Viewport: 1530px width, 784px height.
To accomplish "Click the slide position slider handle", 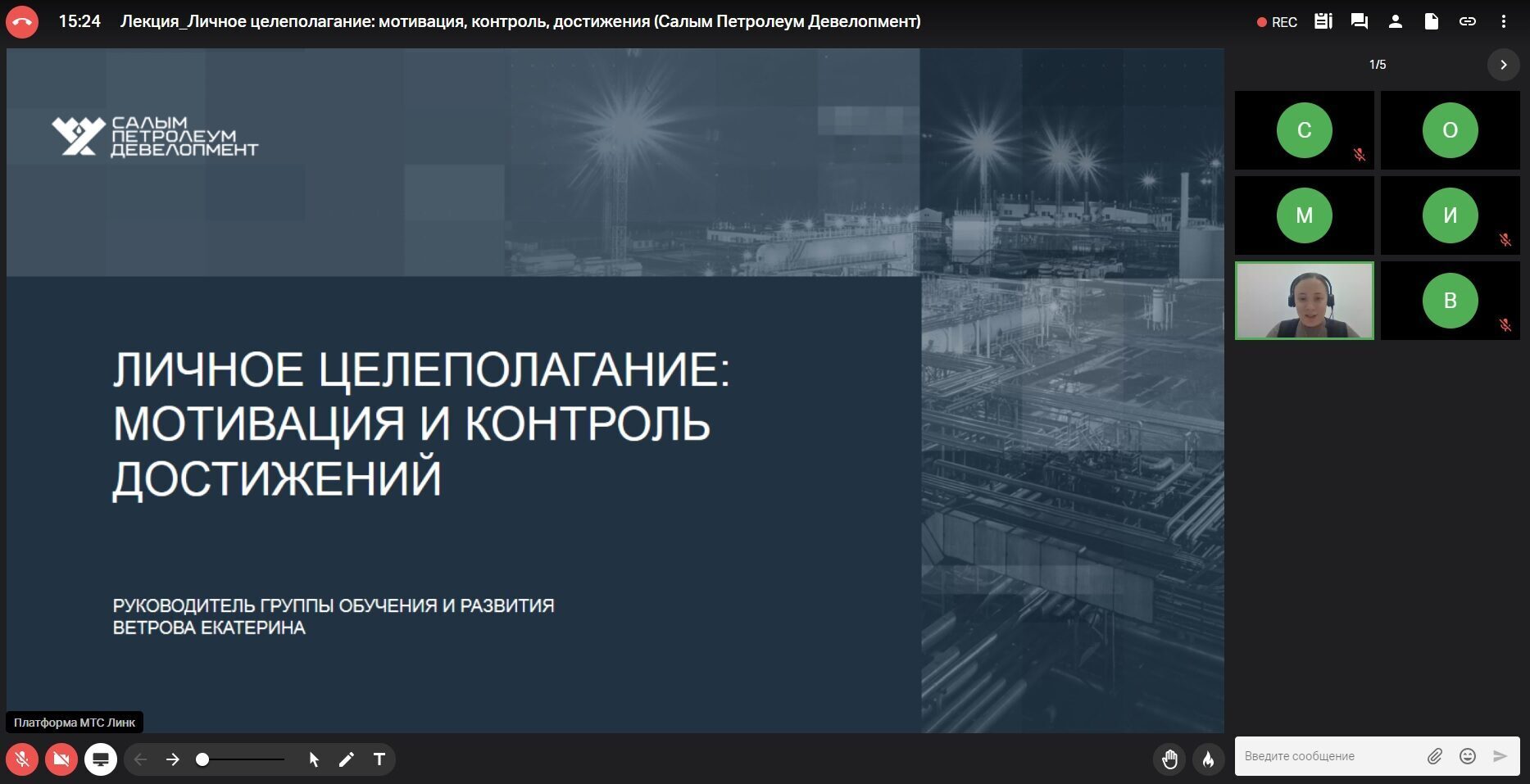I will click(x=202, y=759).
